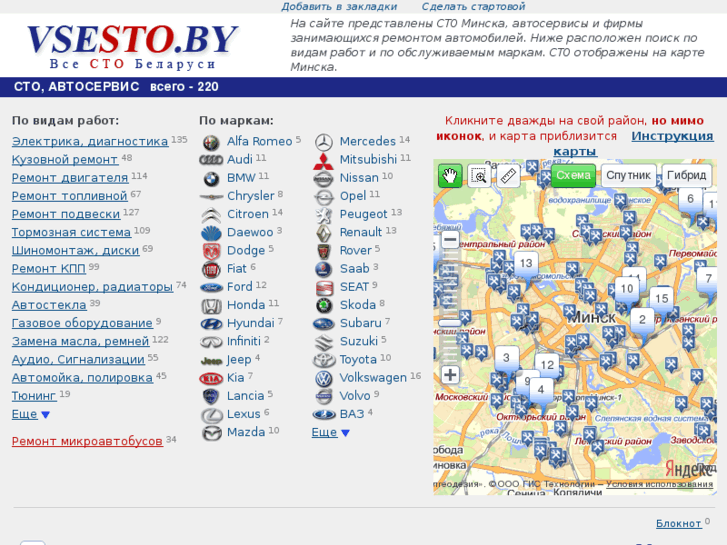
Task: Select the magnifier zoom-area tool on map
Action: pyautogui.click(x=479, y=176)
